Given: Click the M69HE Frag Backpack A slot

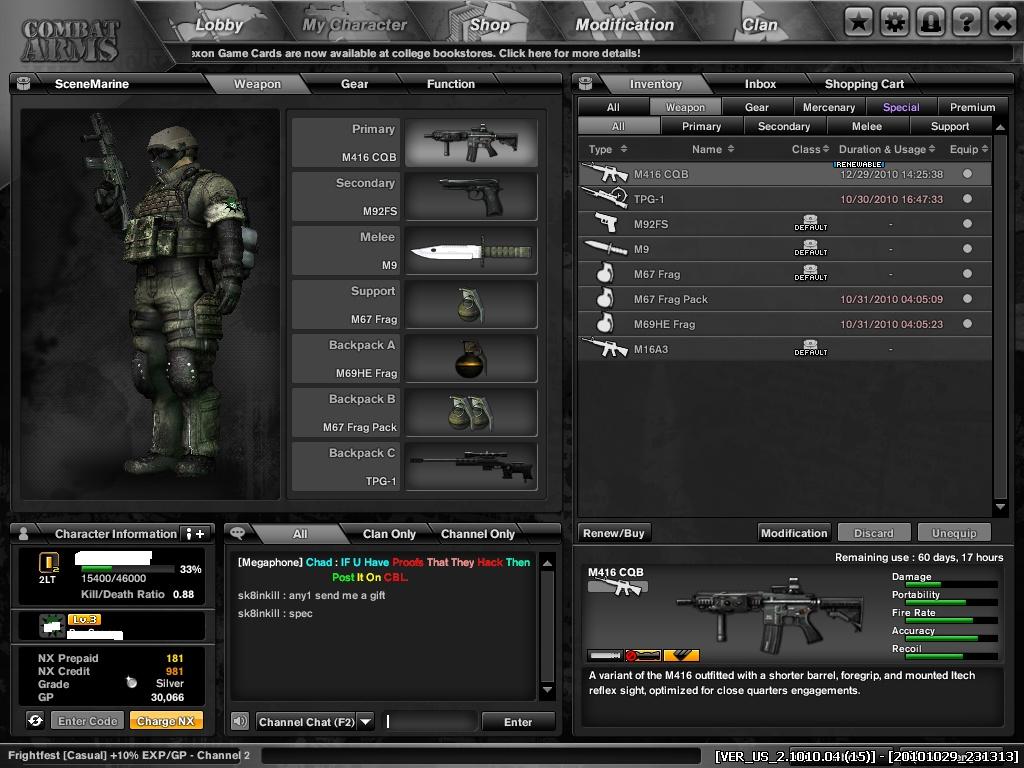Looking at the screenshot, I should pos(471,359).
